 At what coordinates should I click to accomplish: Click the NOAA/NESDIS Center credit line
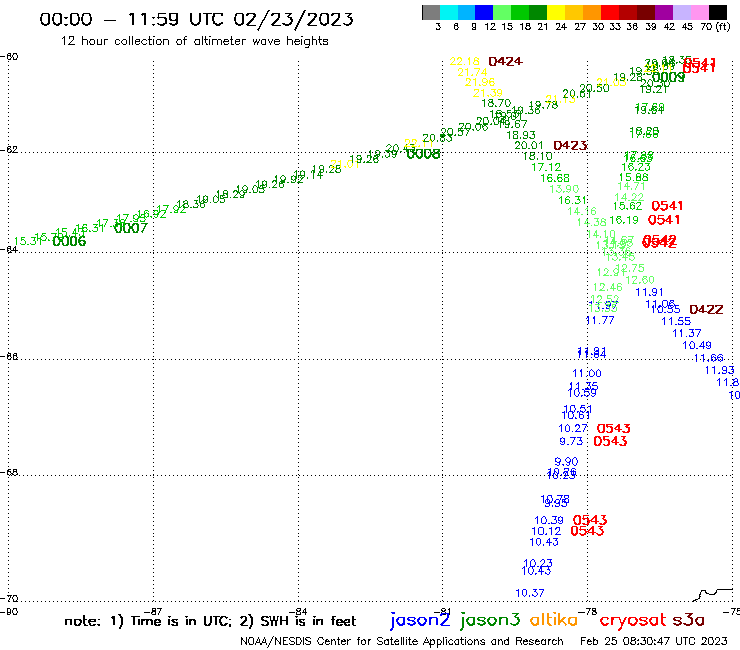pyautogui.click(x=402, y=641)
